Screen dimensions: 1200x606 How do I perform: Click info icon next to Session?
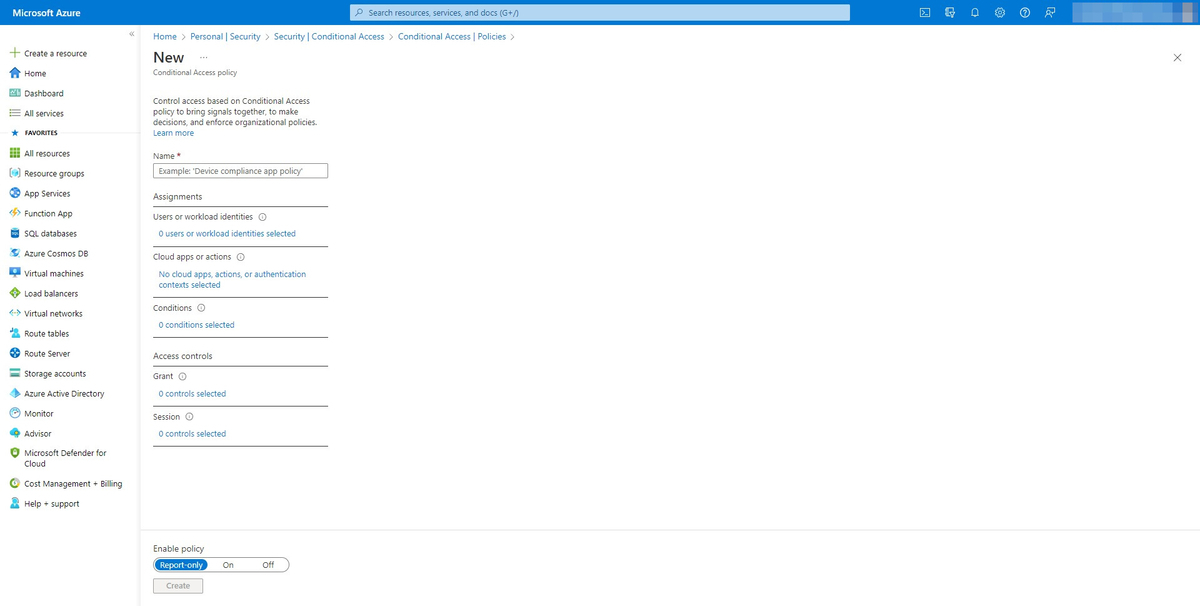(189, 417)
